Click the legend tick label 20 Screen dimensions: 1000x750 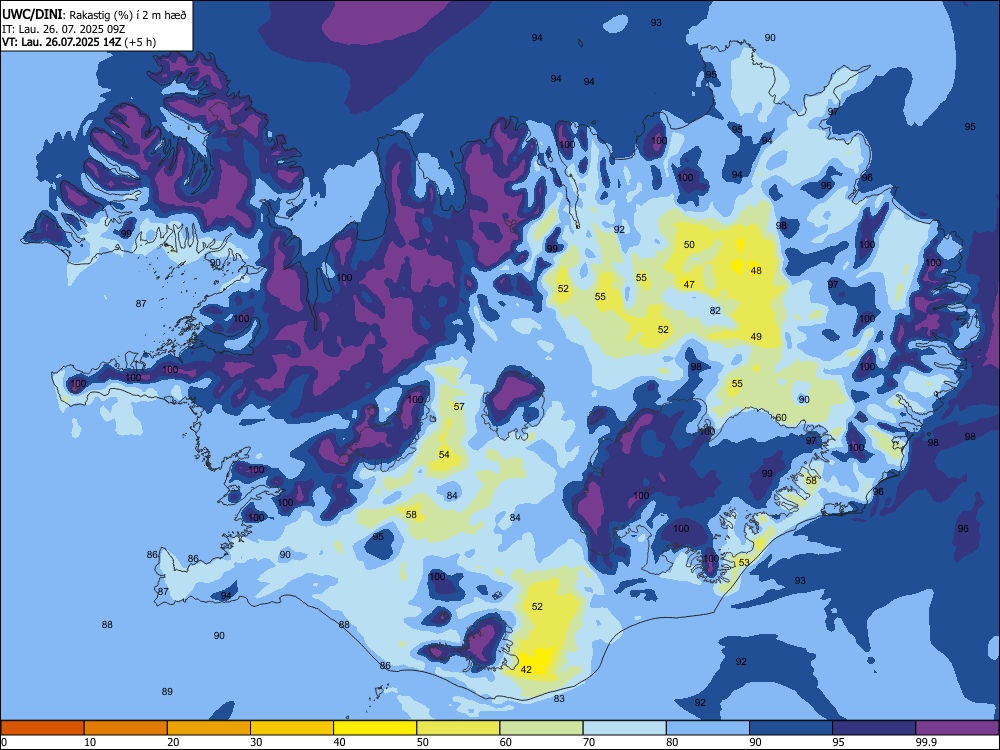(x=174, y=742)
